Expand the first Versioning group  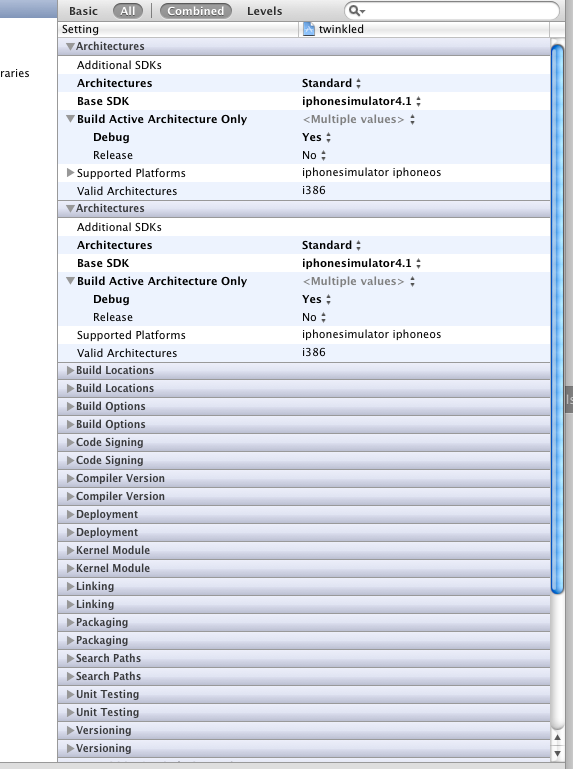(70, 730)
